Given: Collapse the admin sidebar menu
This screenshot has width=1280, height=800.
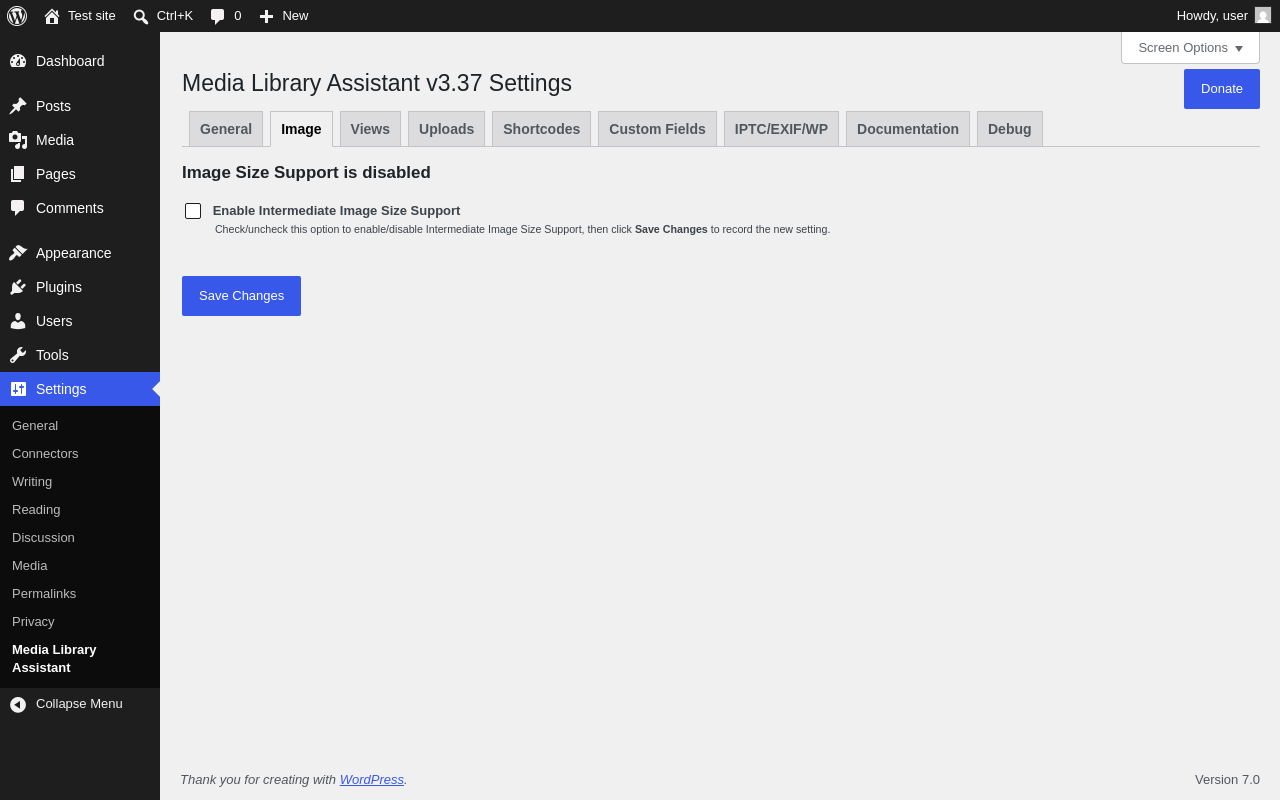Looking at the screenshot, I should click(x=67, y=704).
